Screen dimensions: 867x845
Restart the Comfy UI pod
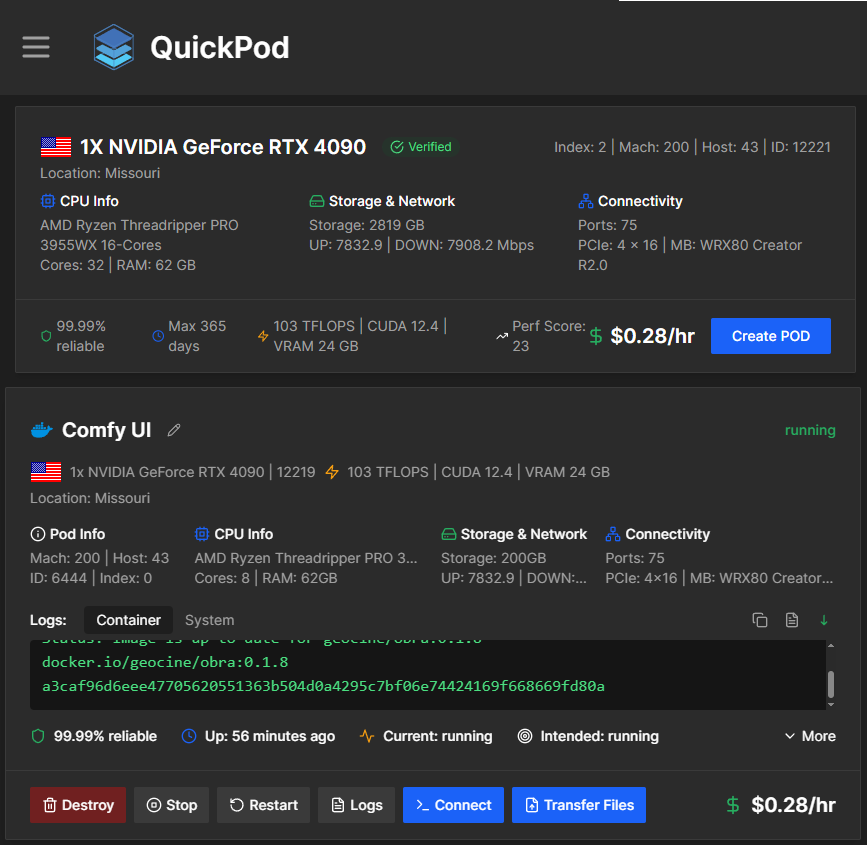pos(263,805)
